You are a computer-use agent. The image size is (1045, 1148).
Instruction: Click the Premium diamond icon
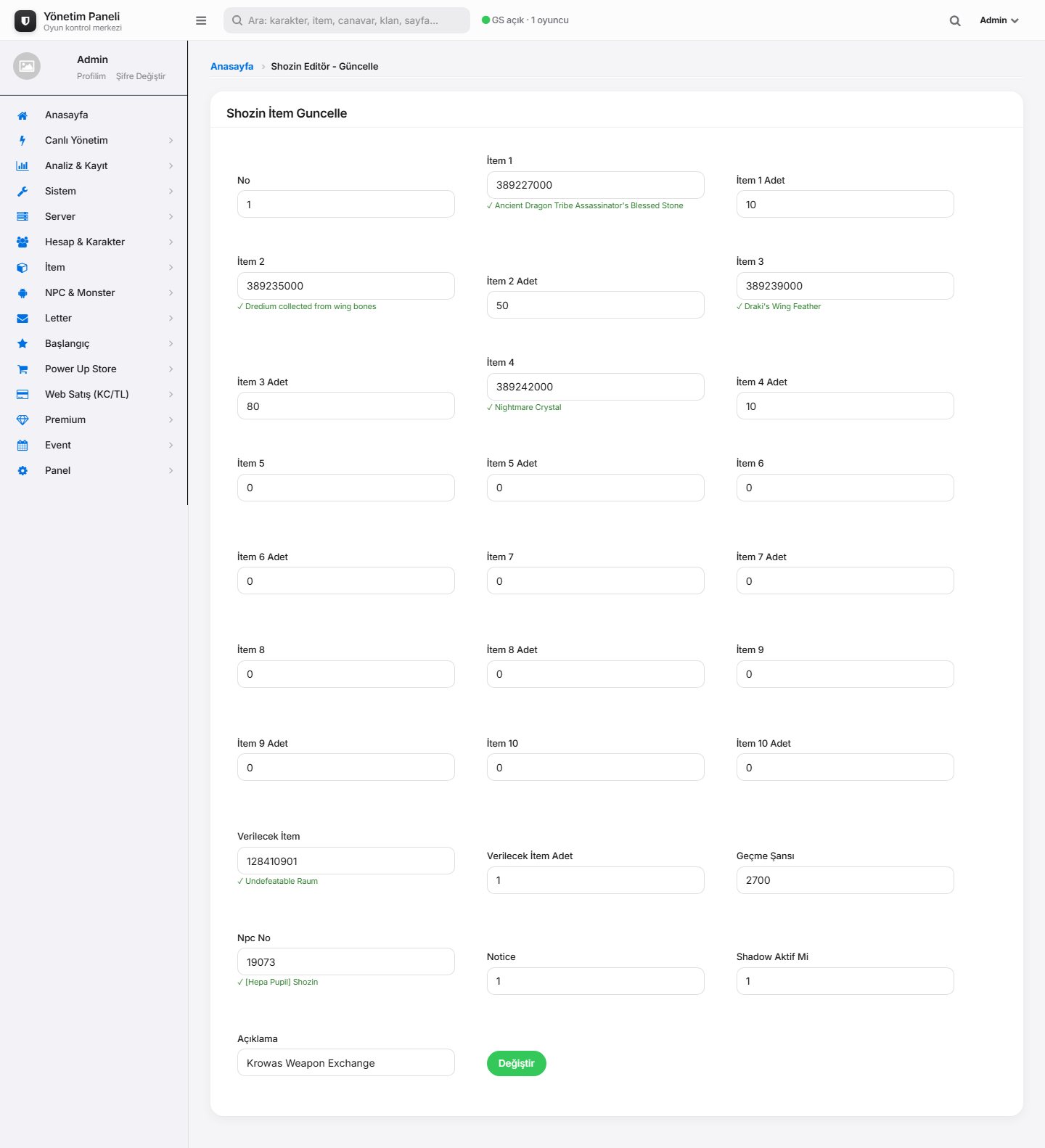pos(22,420)
